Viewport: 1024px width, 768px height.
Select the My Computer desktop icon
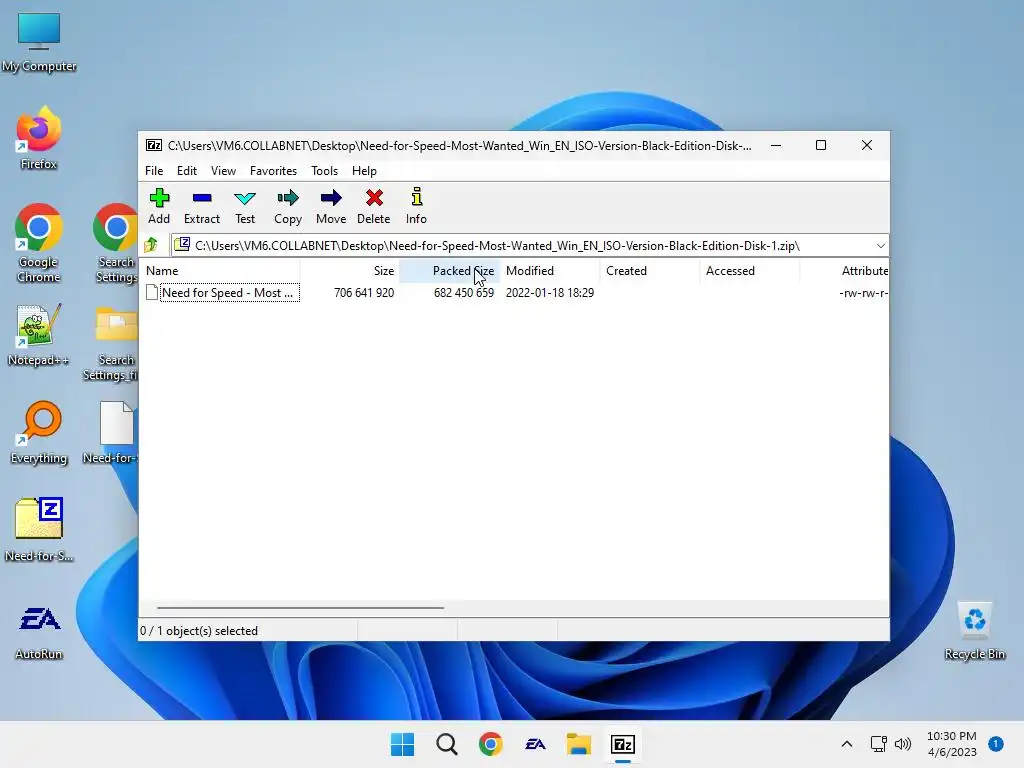39,42
